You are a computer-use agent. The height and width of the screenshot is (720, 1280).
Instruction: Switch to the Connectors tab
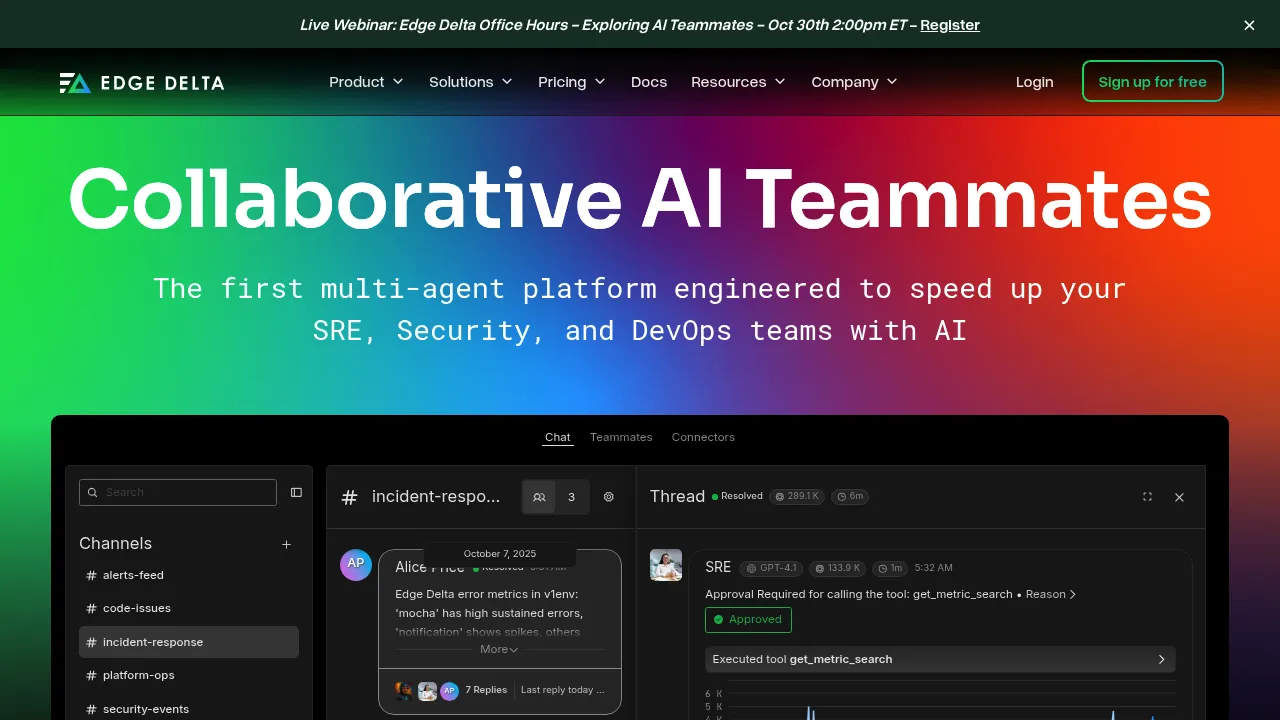[x=703, y=437]
